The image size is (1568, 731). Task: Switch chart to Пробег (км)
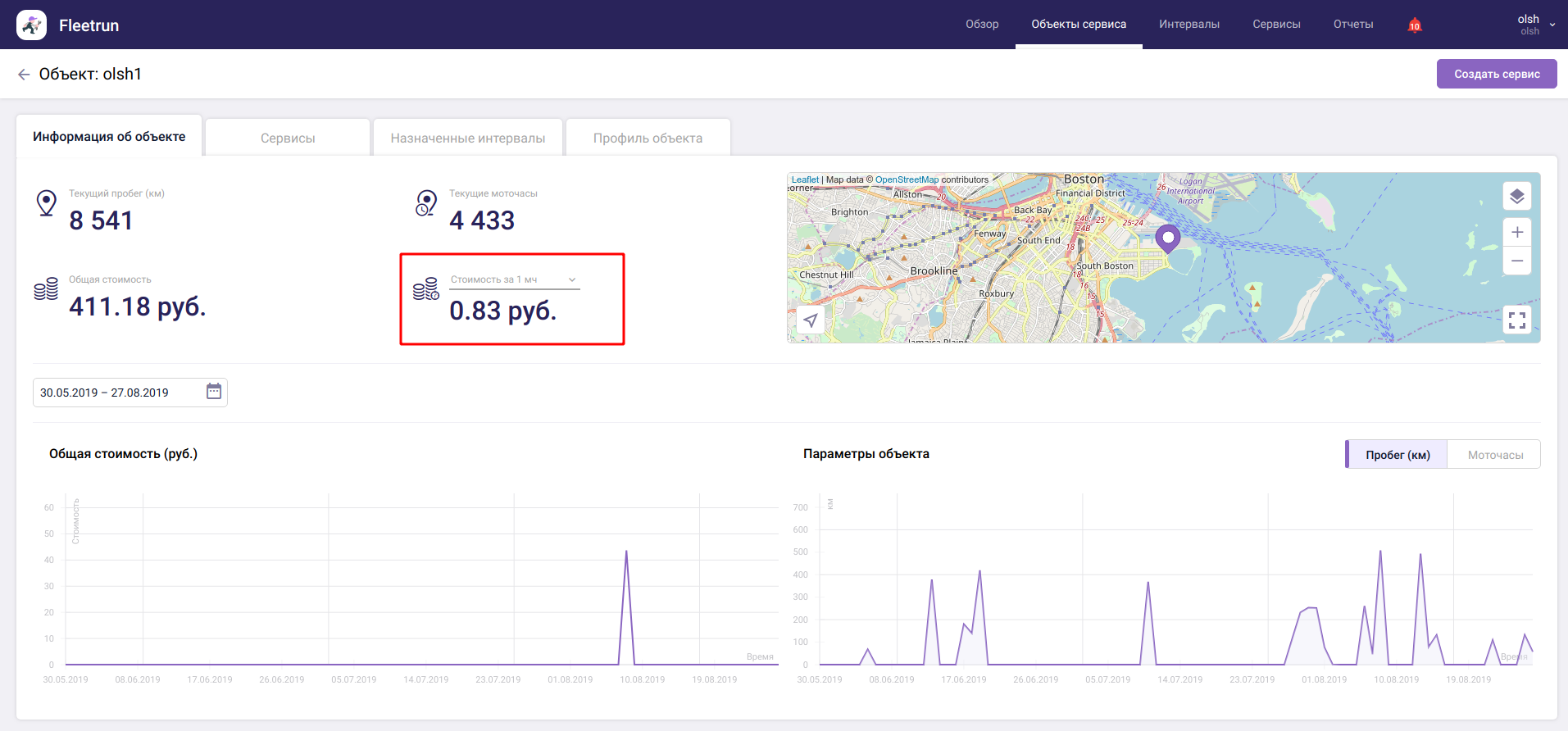(1397, 455)
